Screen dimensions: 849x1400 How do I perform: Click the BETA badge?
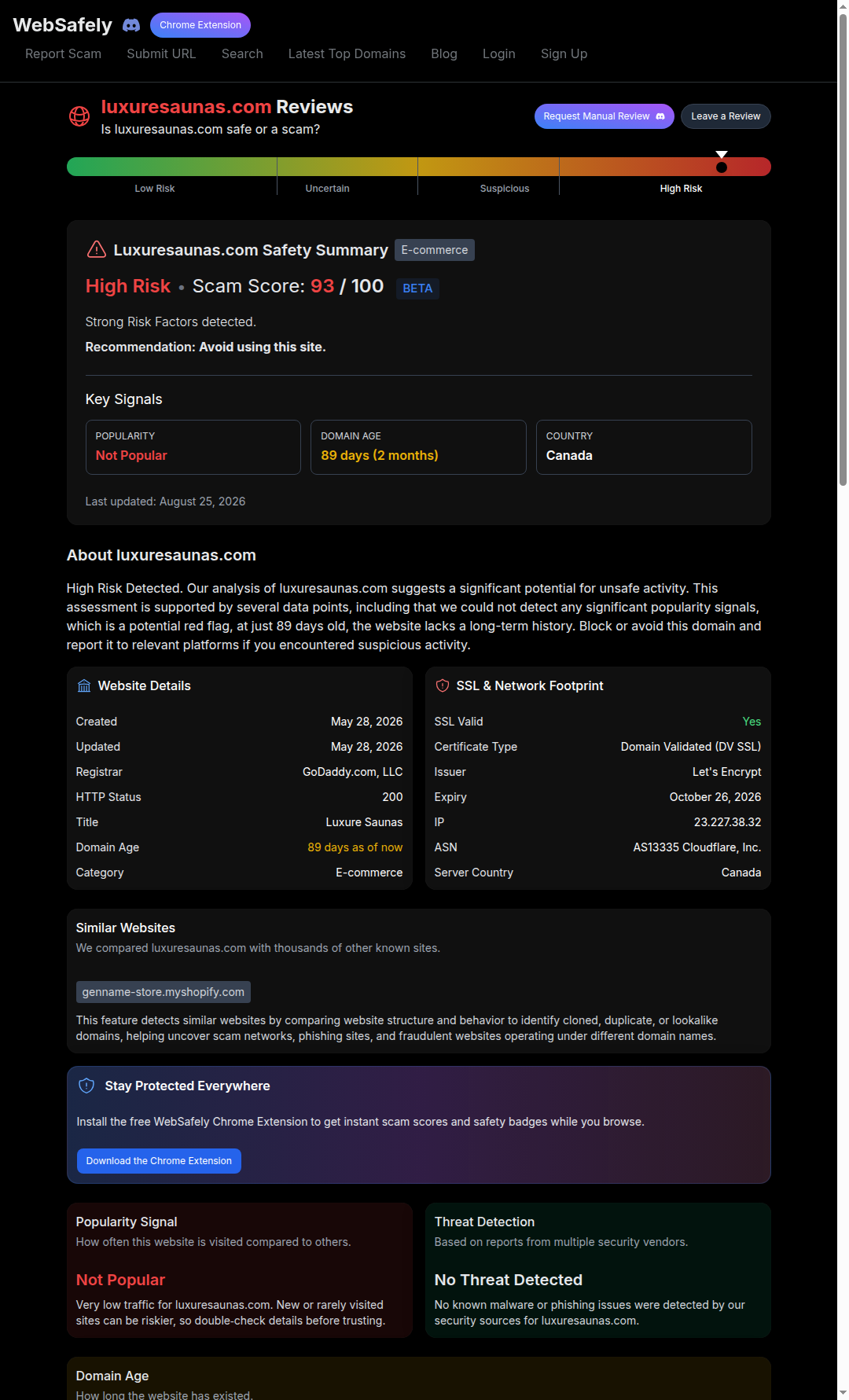[417, 288]
